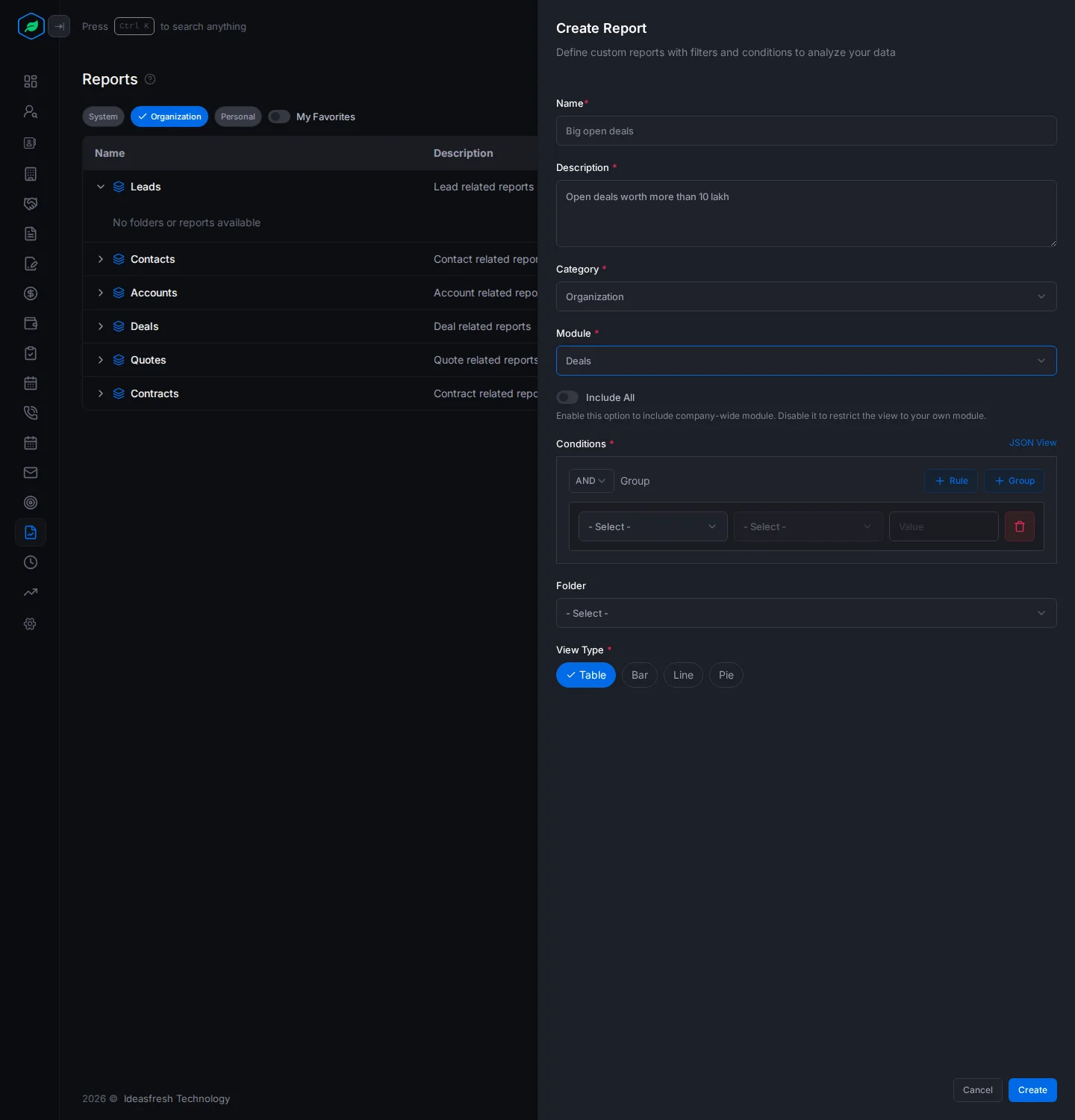This screenshot has width=1075, height=1120.
Task: Switch to the Personal reports filter
Action: [x=238, y=116]
